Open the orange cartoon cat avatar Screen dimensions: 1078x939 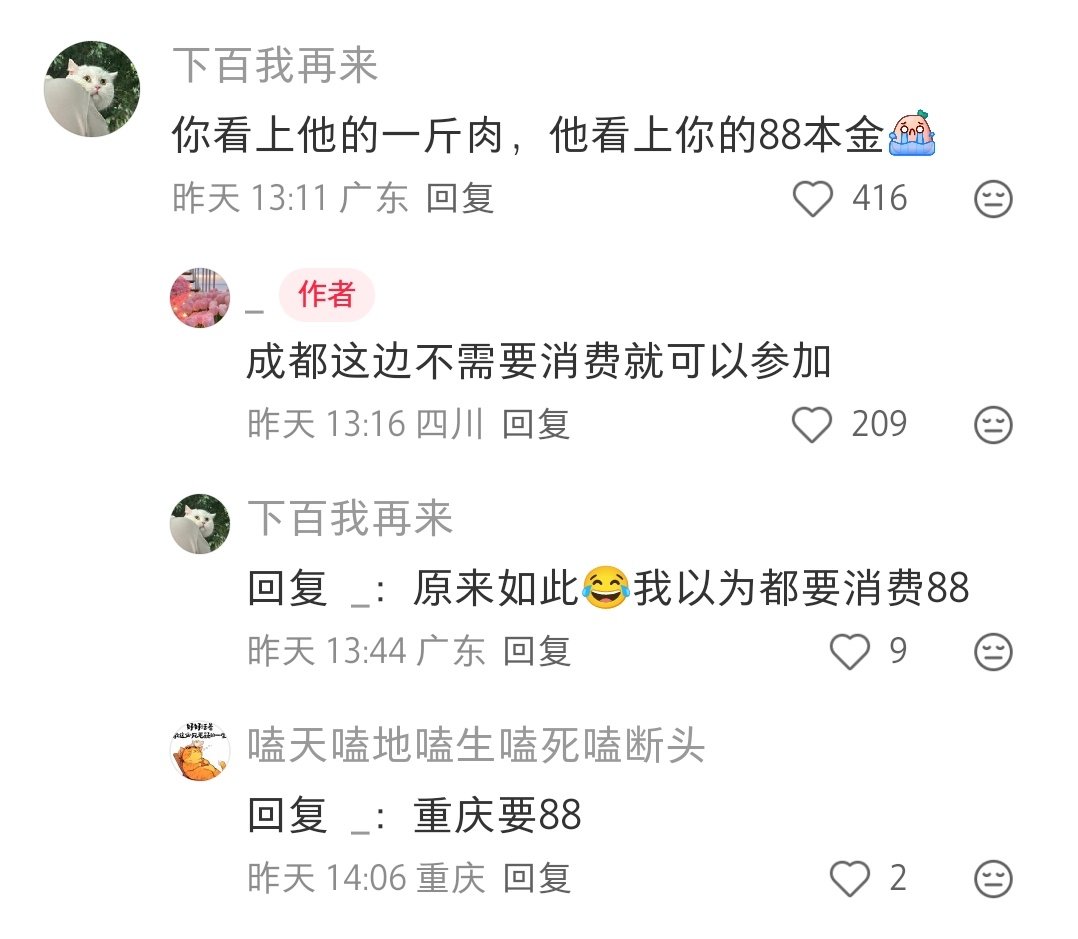[200, 751]
